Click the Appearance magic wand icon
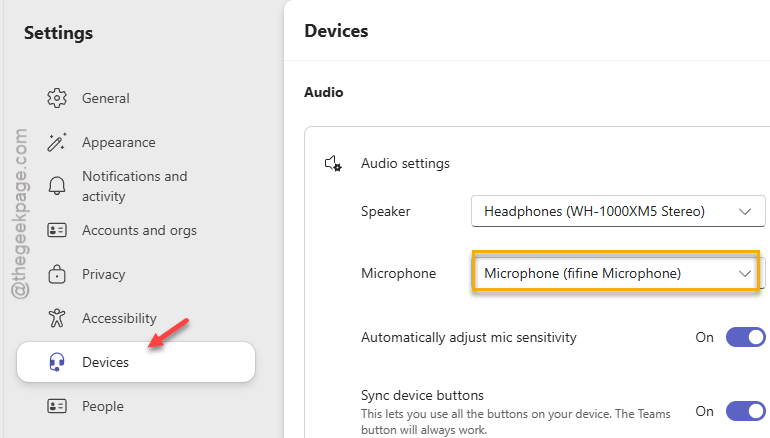Viewport: 770px width, 438px height. [57, 142]
